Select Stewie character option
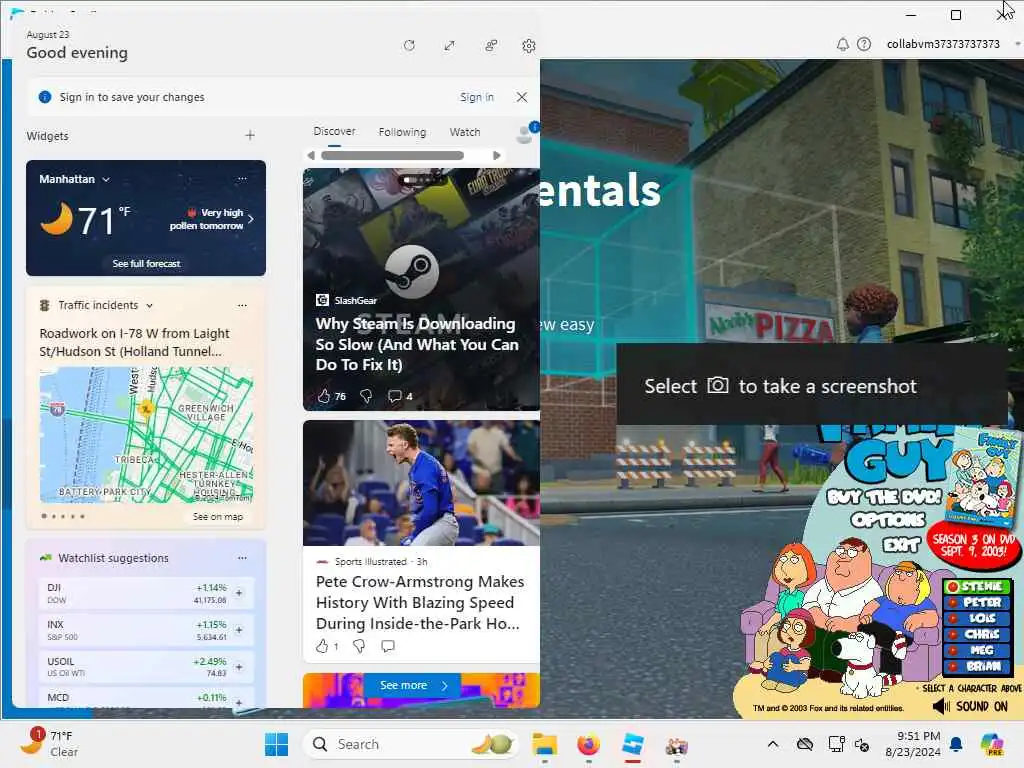Viewport: 1024px width, 768px height. click(977, 586)
